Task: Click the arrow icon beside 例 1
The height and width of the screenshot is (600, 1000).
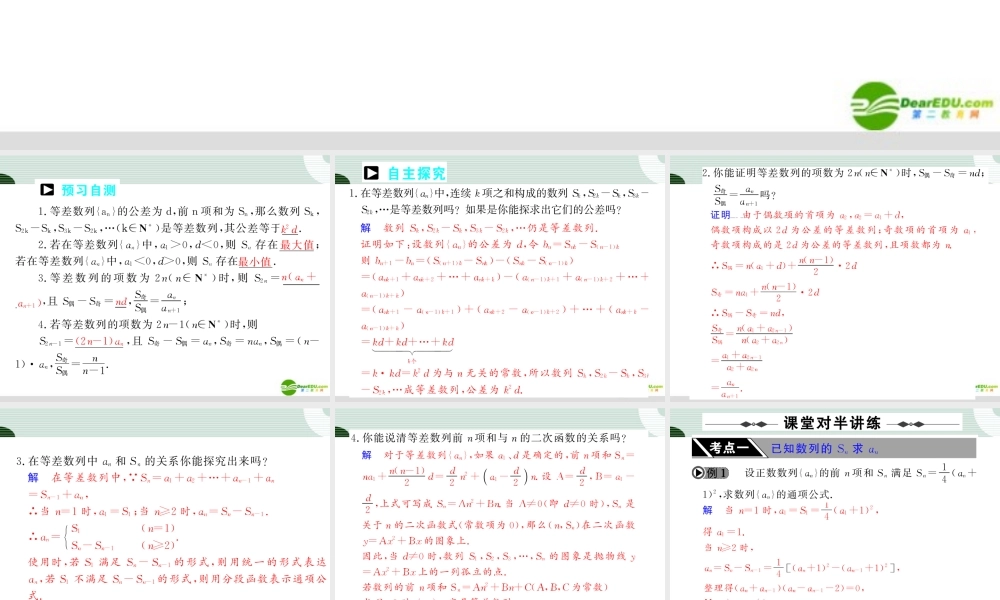Action: click(x=698, y=472)
